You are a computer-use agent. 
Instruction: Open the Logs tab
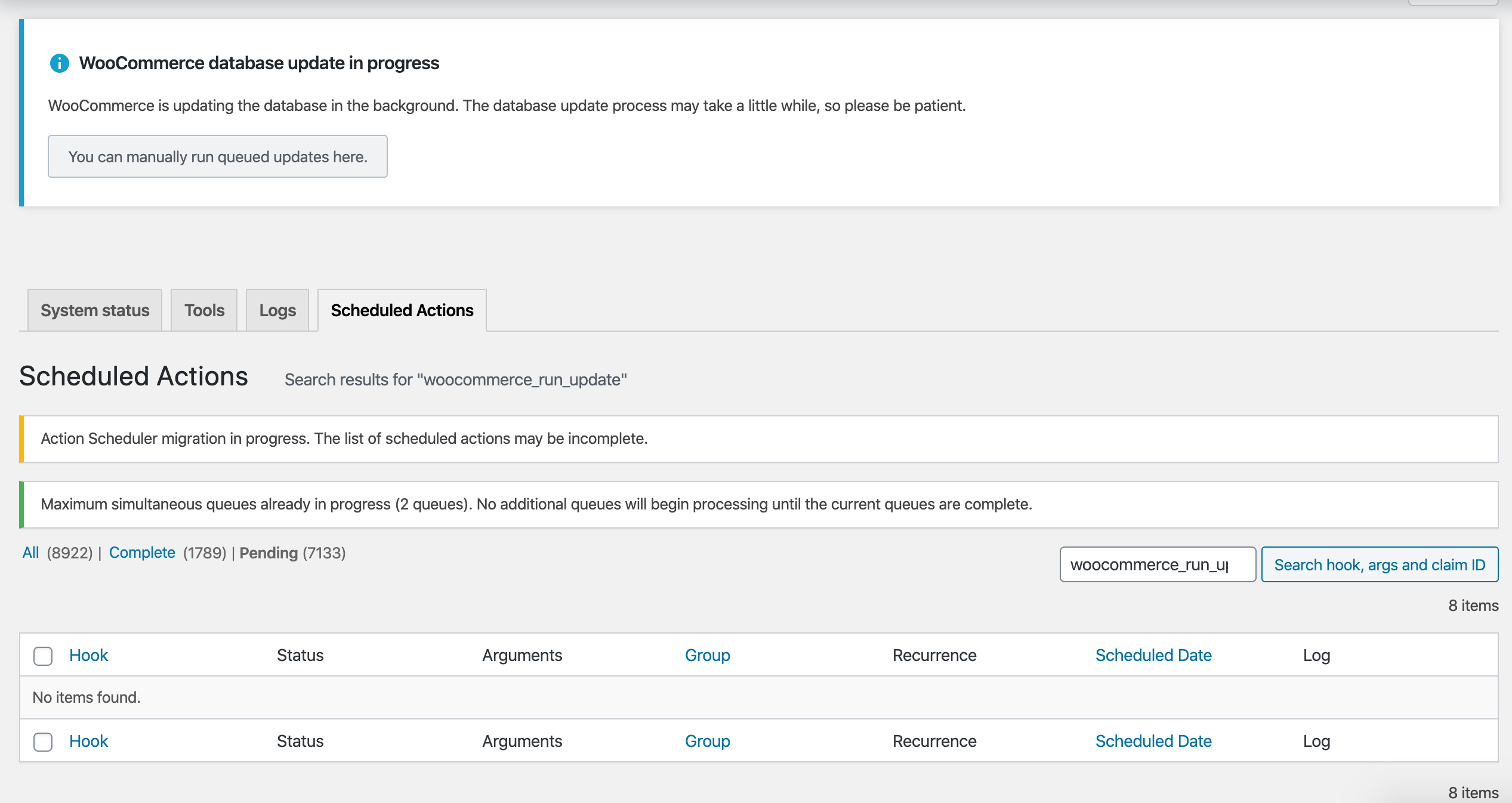click(277, 310)
